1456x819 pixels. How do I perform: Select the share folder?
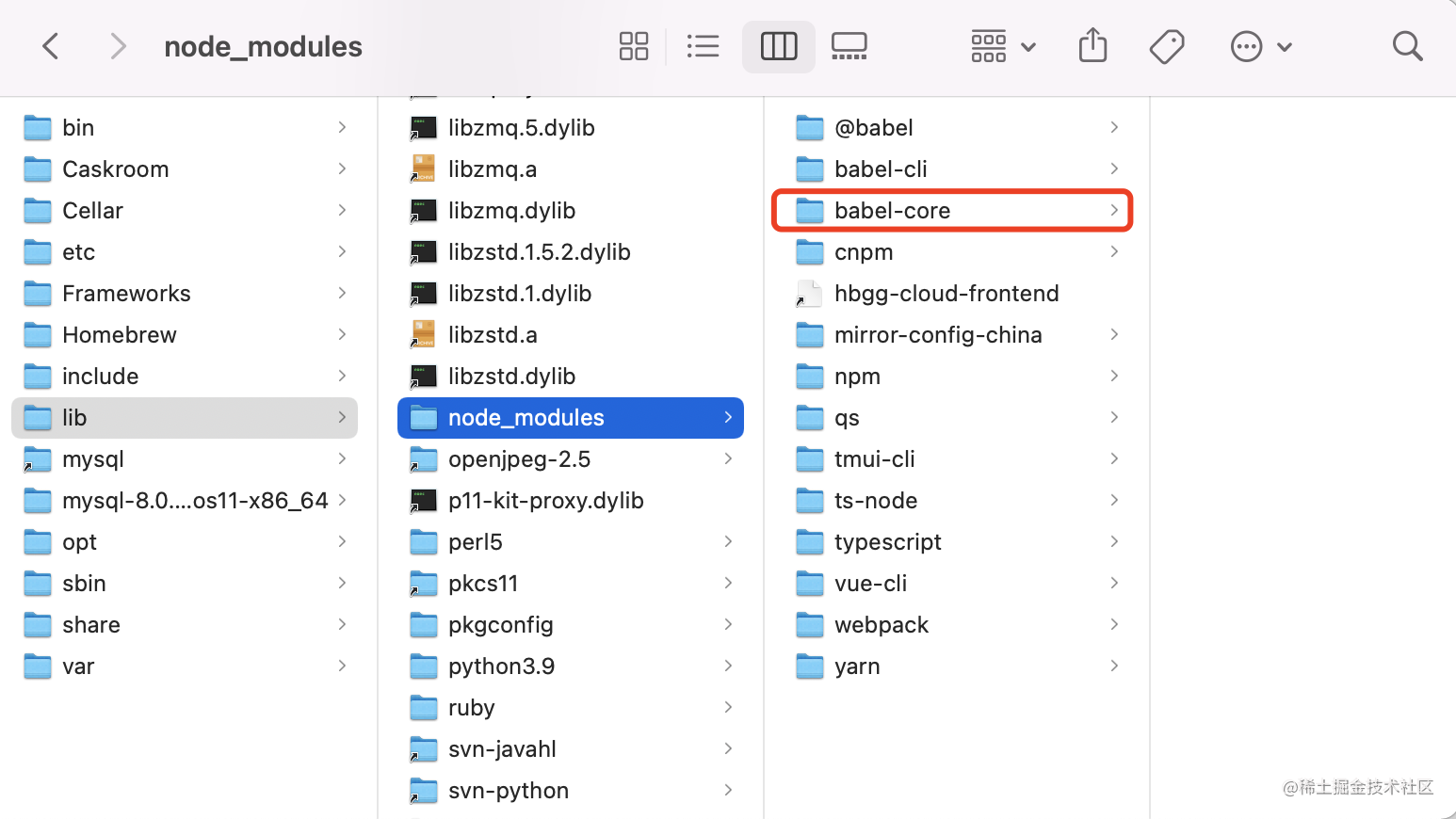click(185, 624)
